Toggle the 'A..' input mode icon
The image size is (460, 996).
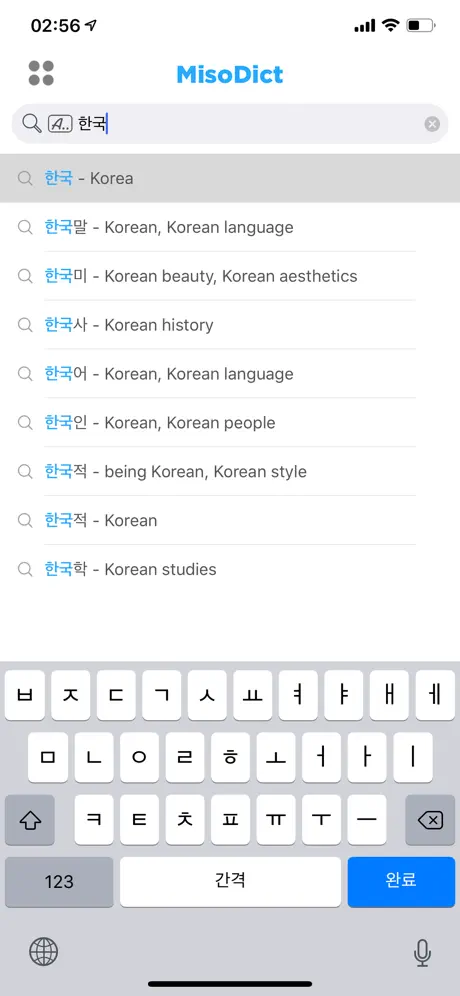click(x=60, y=123)
